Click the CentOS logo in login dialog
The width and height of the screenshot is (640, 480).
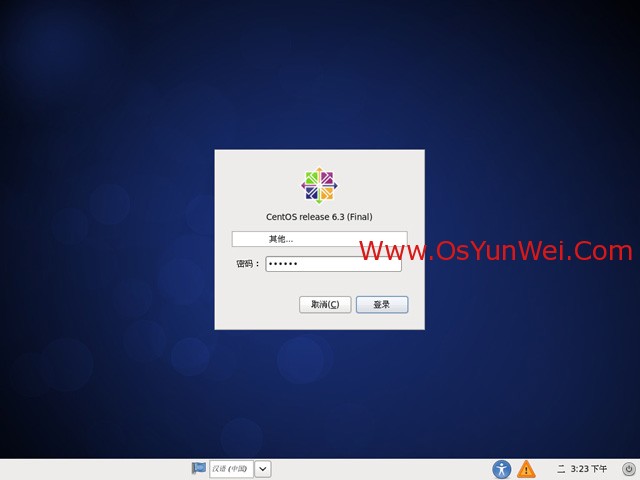click(319, 186)
